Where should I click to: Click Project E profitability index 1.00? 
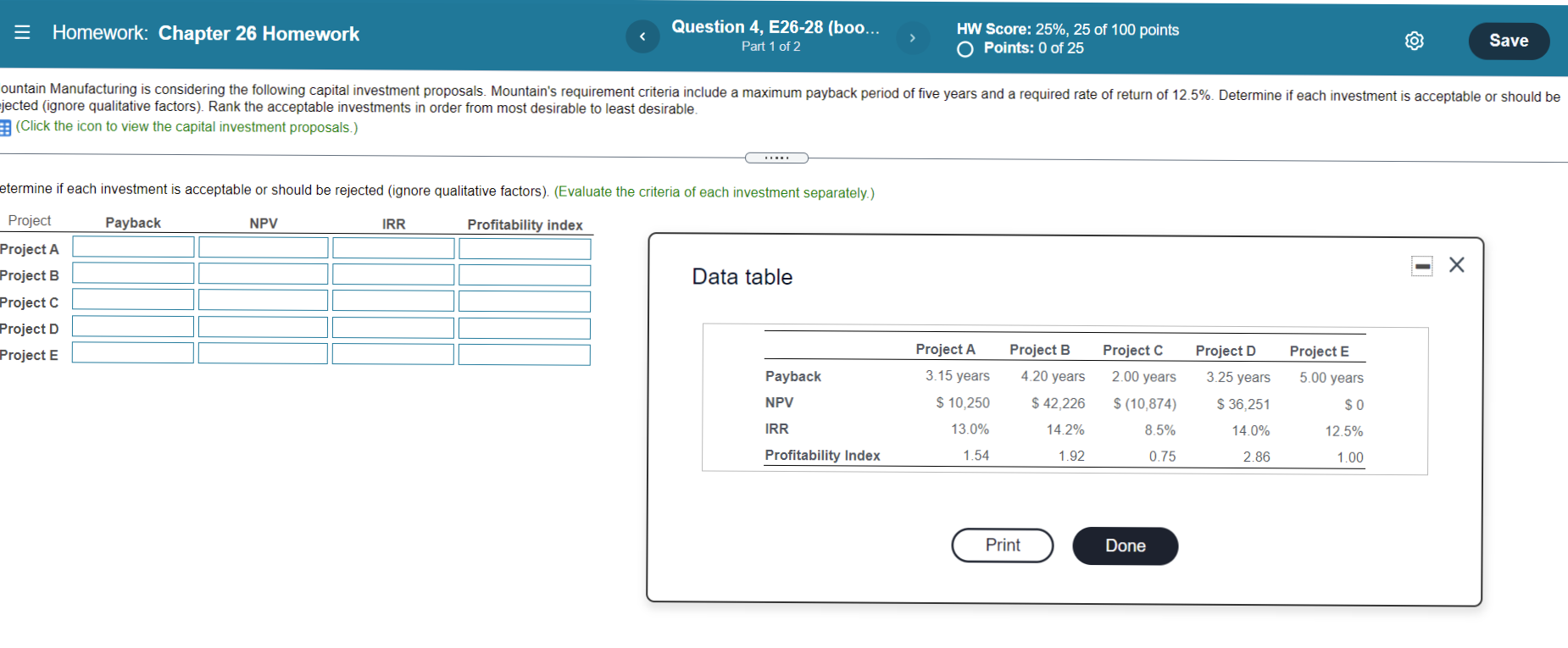[1350, 457]
